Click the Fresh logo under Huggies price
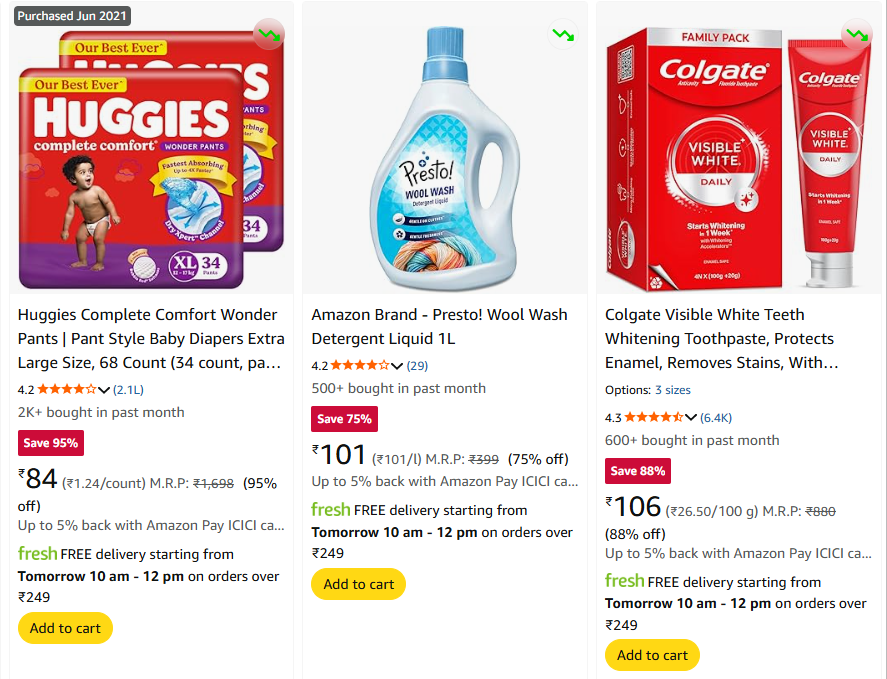887x679 pixels. 37,554
